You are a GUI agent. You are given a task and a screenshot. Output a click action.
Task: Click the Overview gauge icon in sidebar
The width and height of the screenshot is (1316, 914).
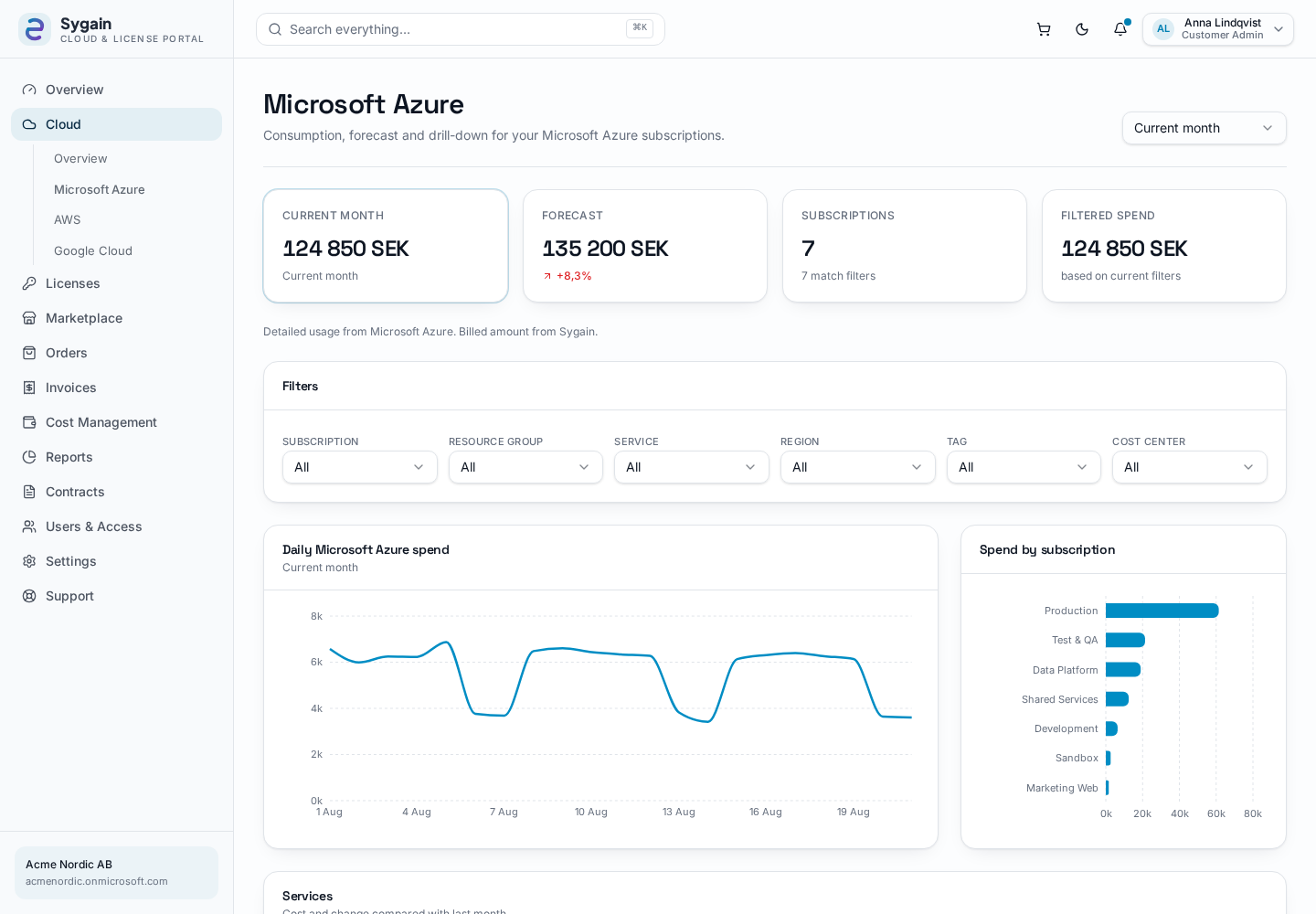(x=29, y=90)
